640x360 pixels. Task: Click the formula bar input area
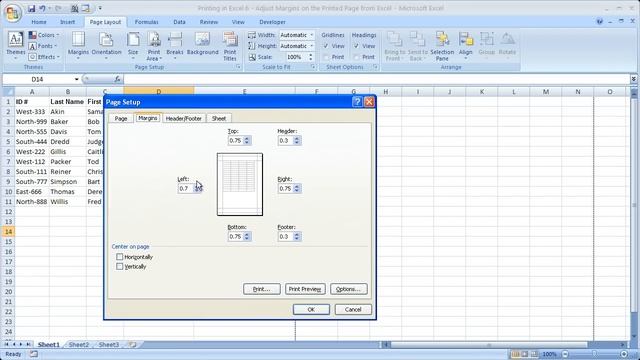click(376, 79)
